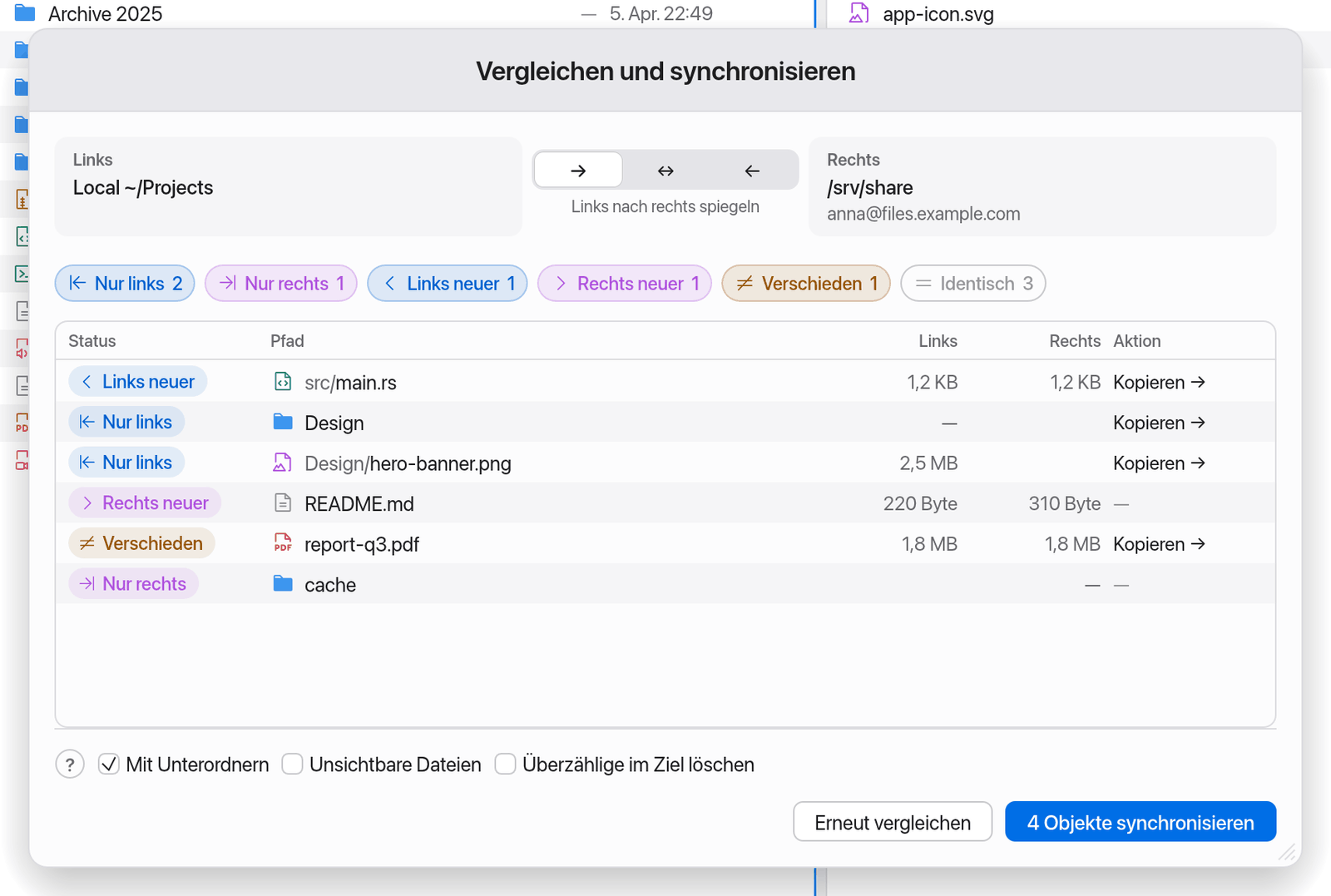Click the Archive 2025 folder icon behind dialog

pos(25,13)
